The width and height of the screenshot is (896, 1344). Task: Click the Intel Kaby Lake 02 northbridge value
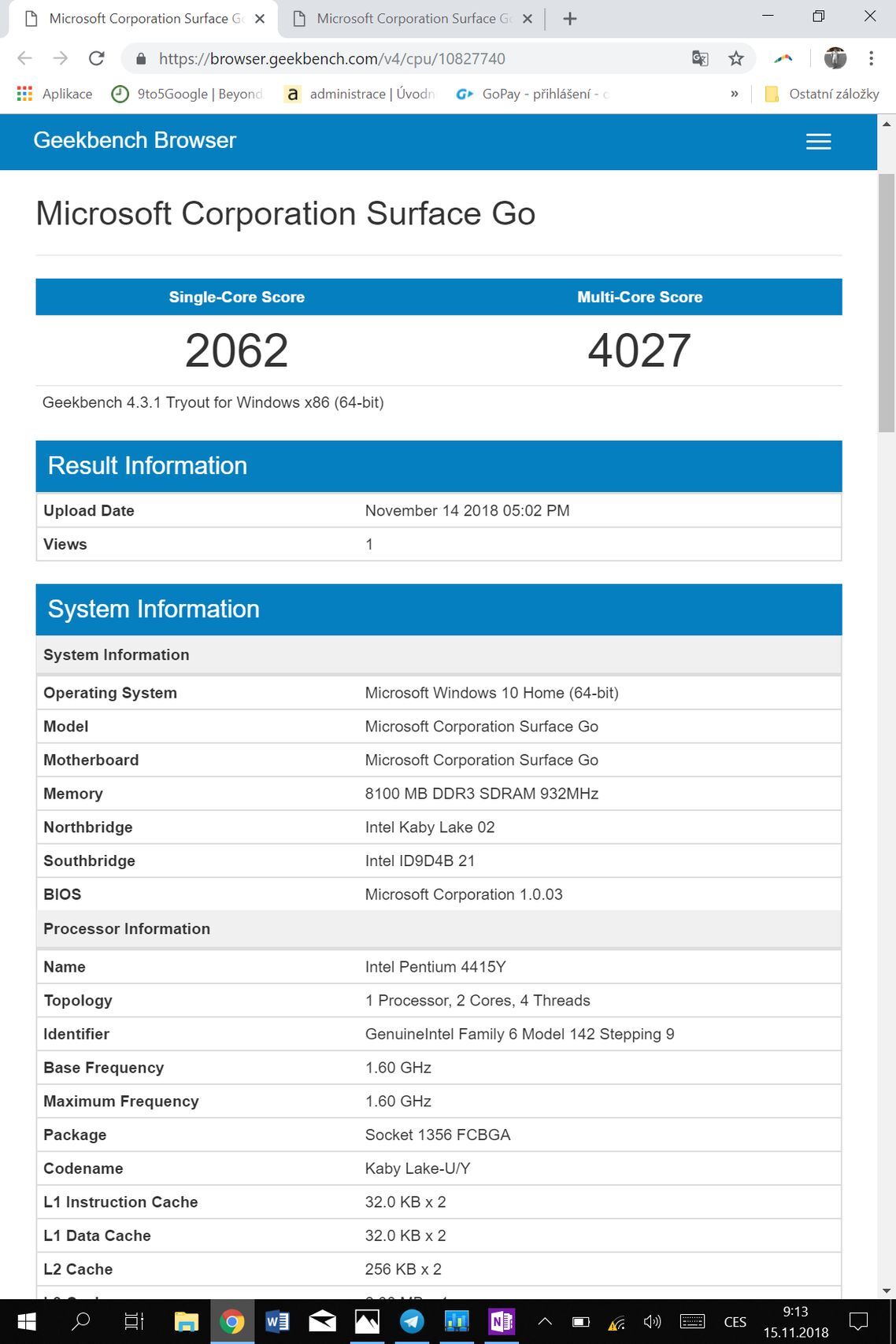[x=429, y=828]
